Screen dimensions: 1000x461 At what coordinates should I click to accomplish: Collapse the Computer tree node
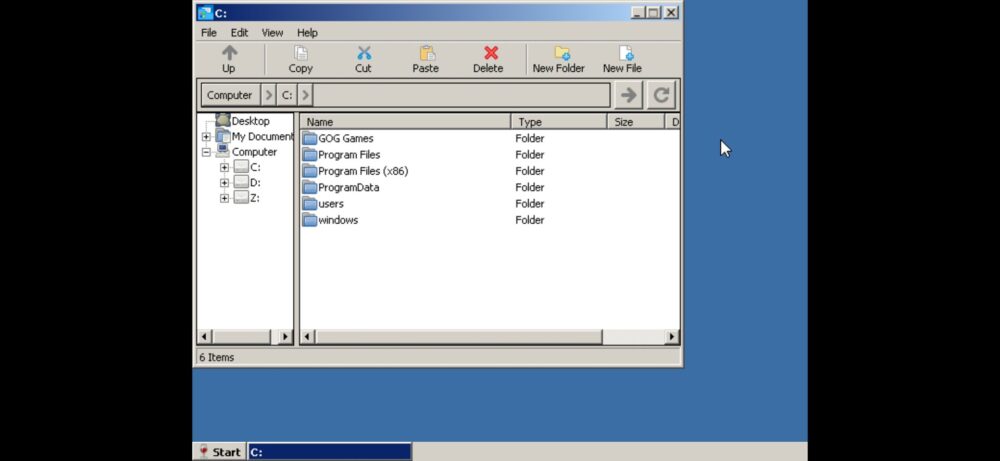click(206, 153)
